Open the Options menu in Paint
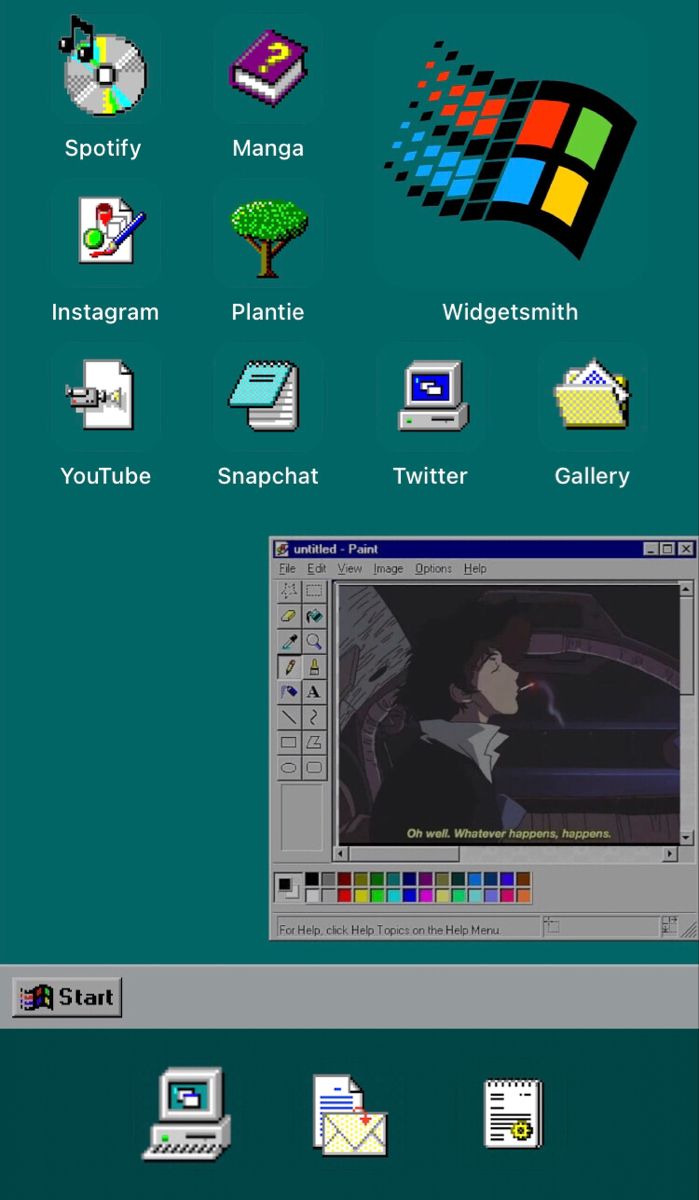The height and width of the screenshot is (1200, 699). (x=433, y=569)
